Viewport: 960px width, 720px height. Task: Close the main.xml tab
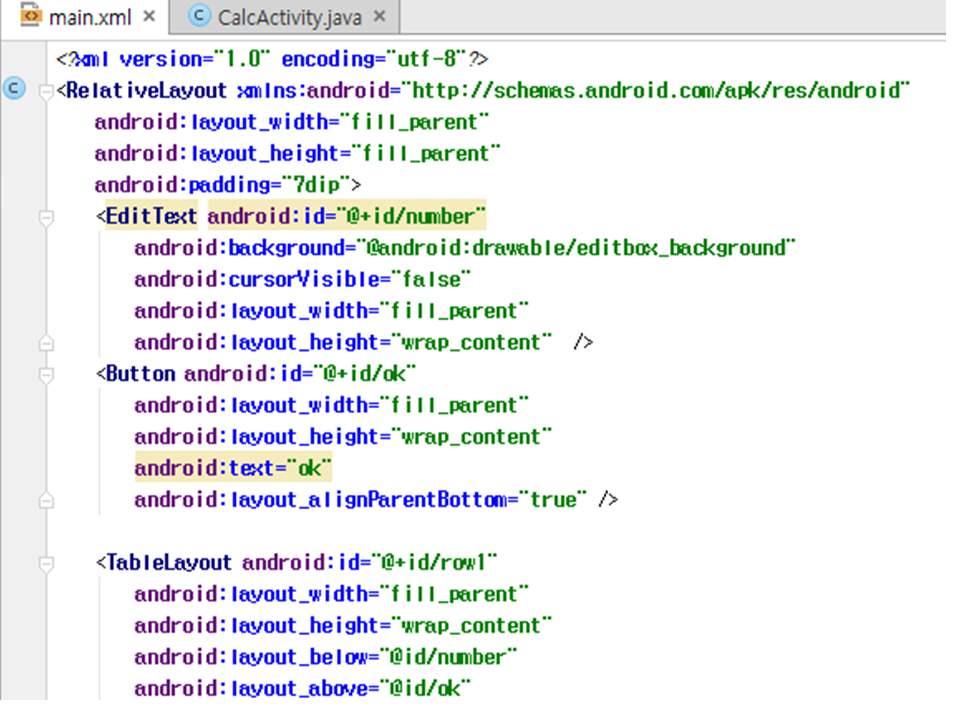coord(150,17)
